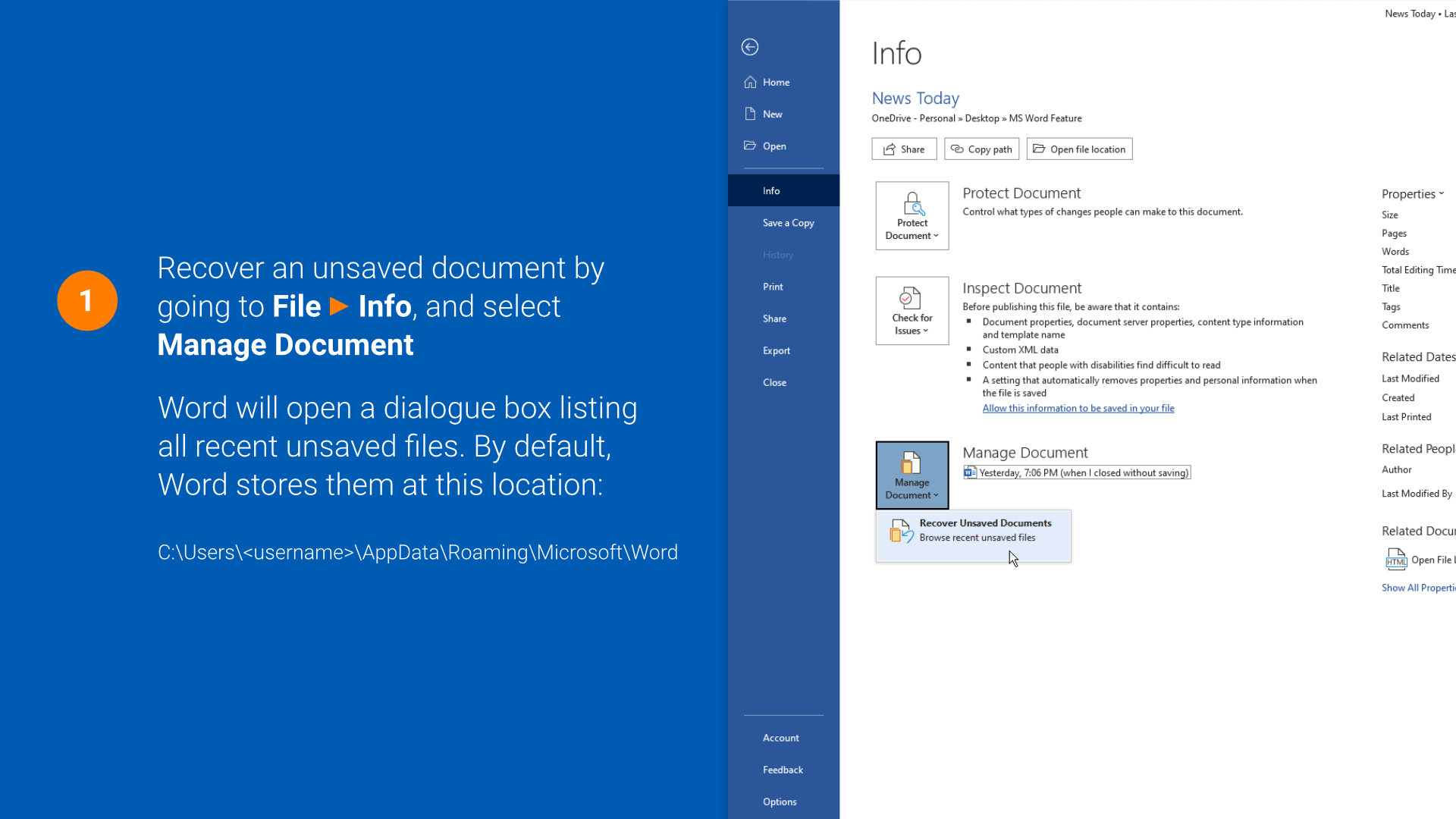Click the Author label under Related People
The image size is (1456, 819).
pyautogui.click(x=1397, y=469)
